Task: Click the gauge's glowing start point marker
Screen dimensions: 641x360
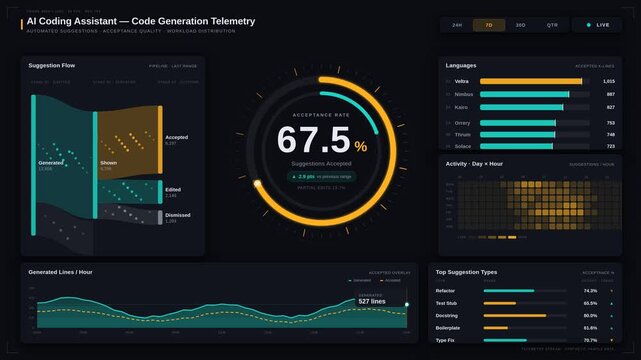Action: pyautogui.click(x=257, y=184)
